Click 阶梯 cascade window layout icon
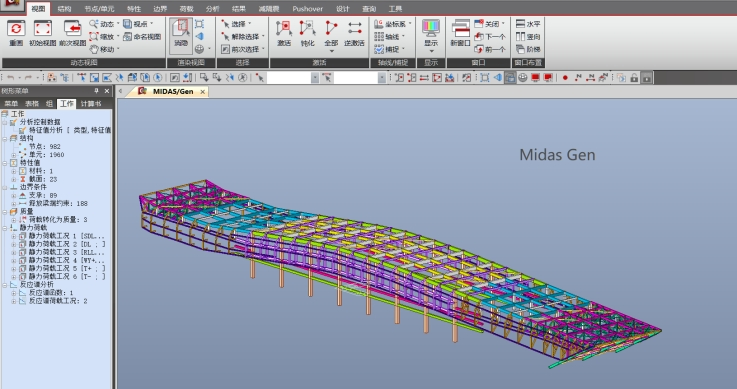 (x=520, y=49)
